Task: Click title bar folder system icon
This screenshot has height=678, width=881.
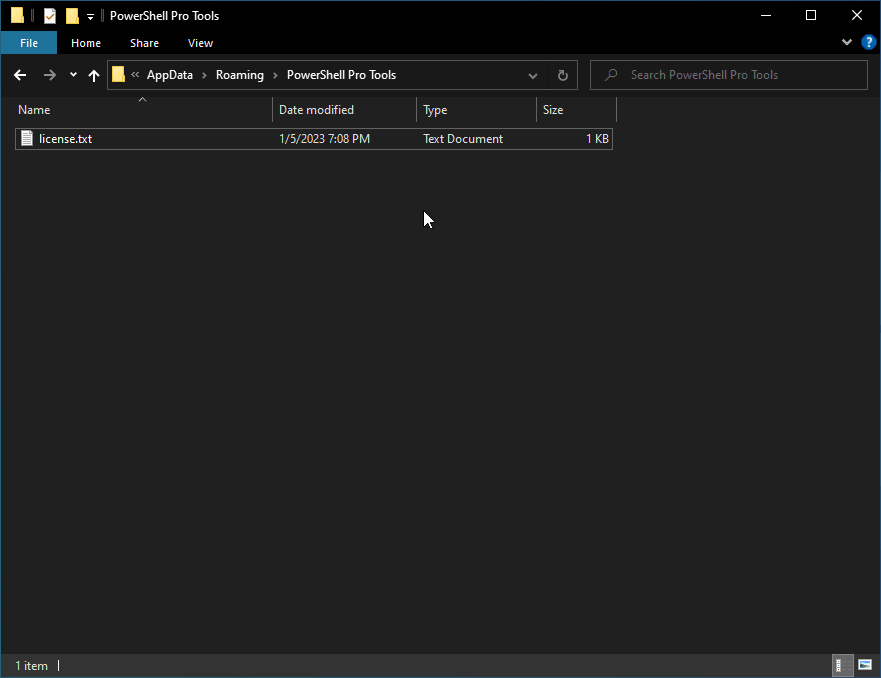Action: click(17, 16)
